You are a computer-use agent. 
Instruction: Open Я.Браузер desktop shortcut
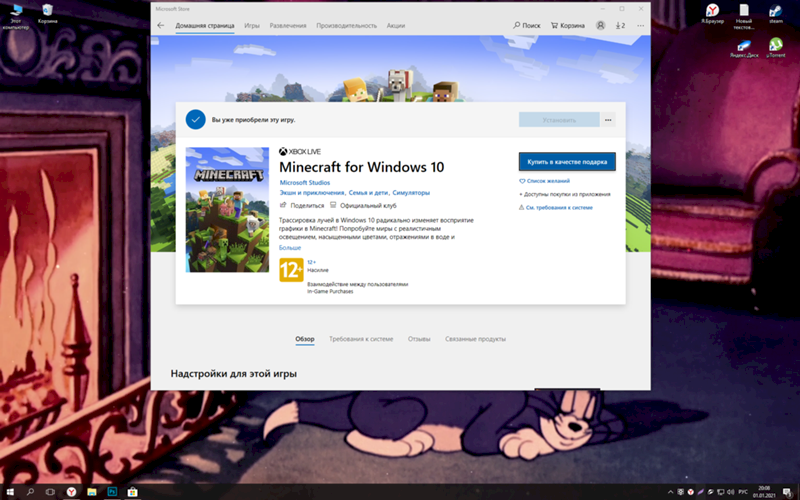(712, 14)
